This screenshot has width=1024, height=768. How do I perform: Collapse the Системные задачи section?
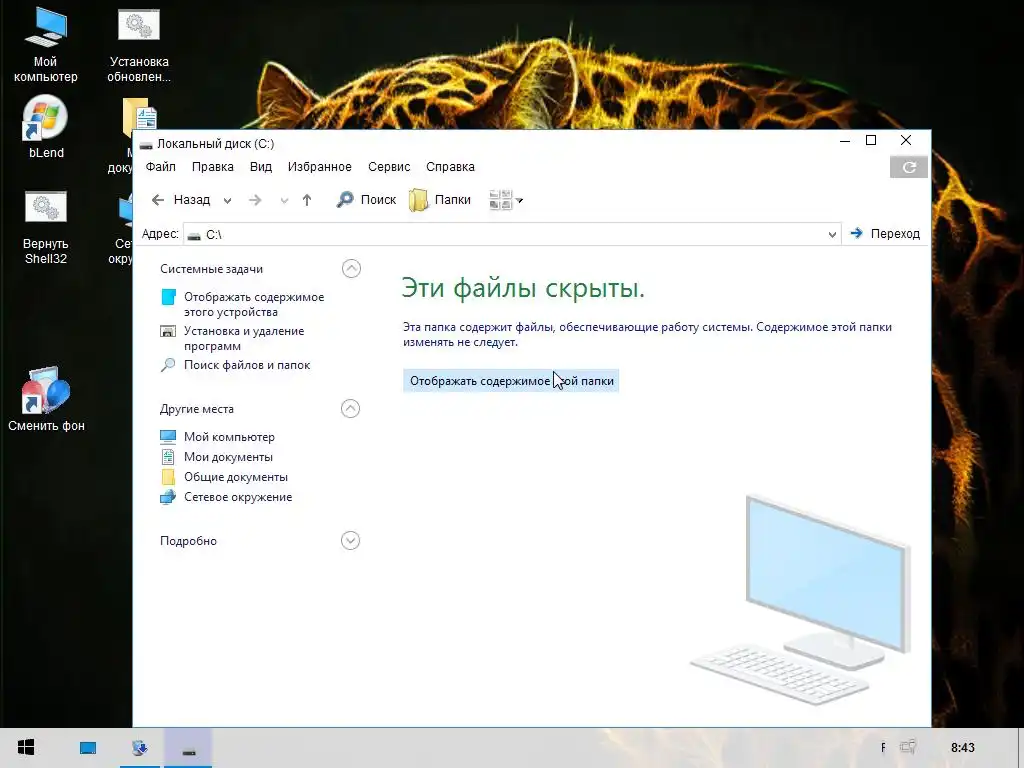pos(351,268)
